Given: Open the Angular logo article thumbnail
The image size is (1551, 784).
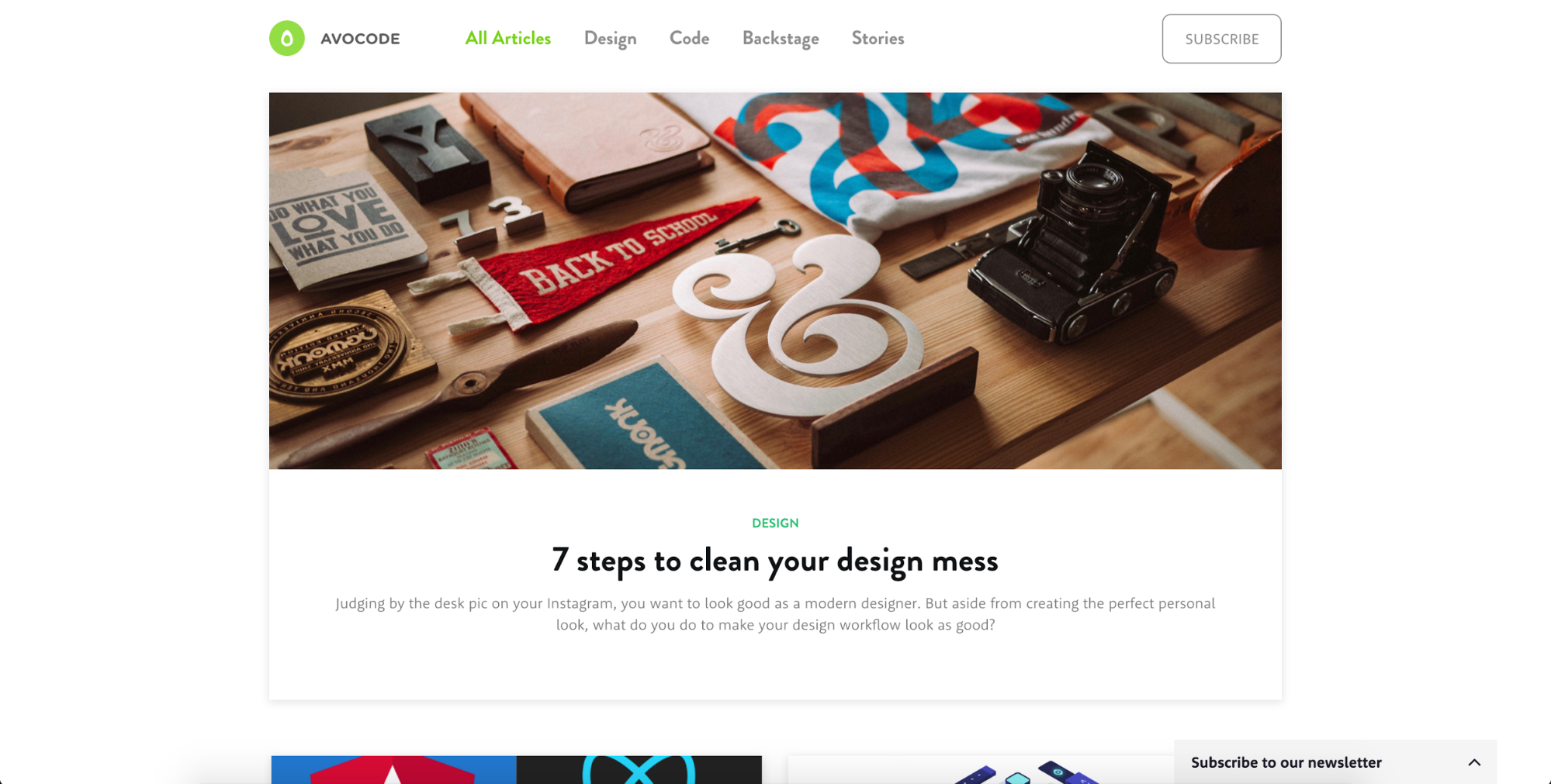Looking at the screenshot, I should coord(393,770).
